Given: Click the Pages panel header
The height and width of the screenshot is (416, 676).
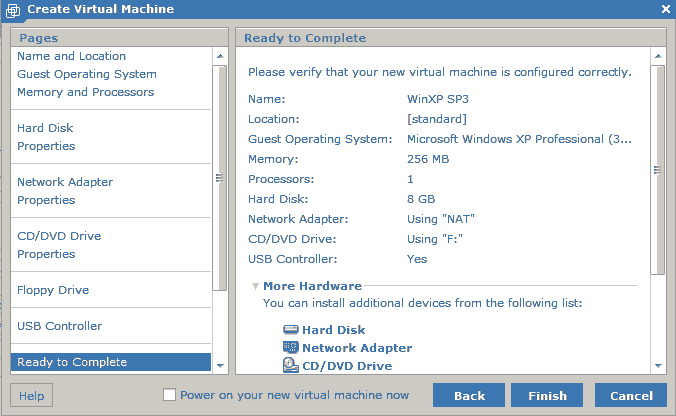Looking at the screenshot, I should (119, 38).
